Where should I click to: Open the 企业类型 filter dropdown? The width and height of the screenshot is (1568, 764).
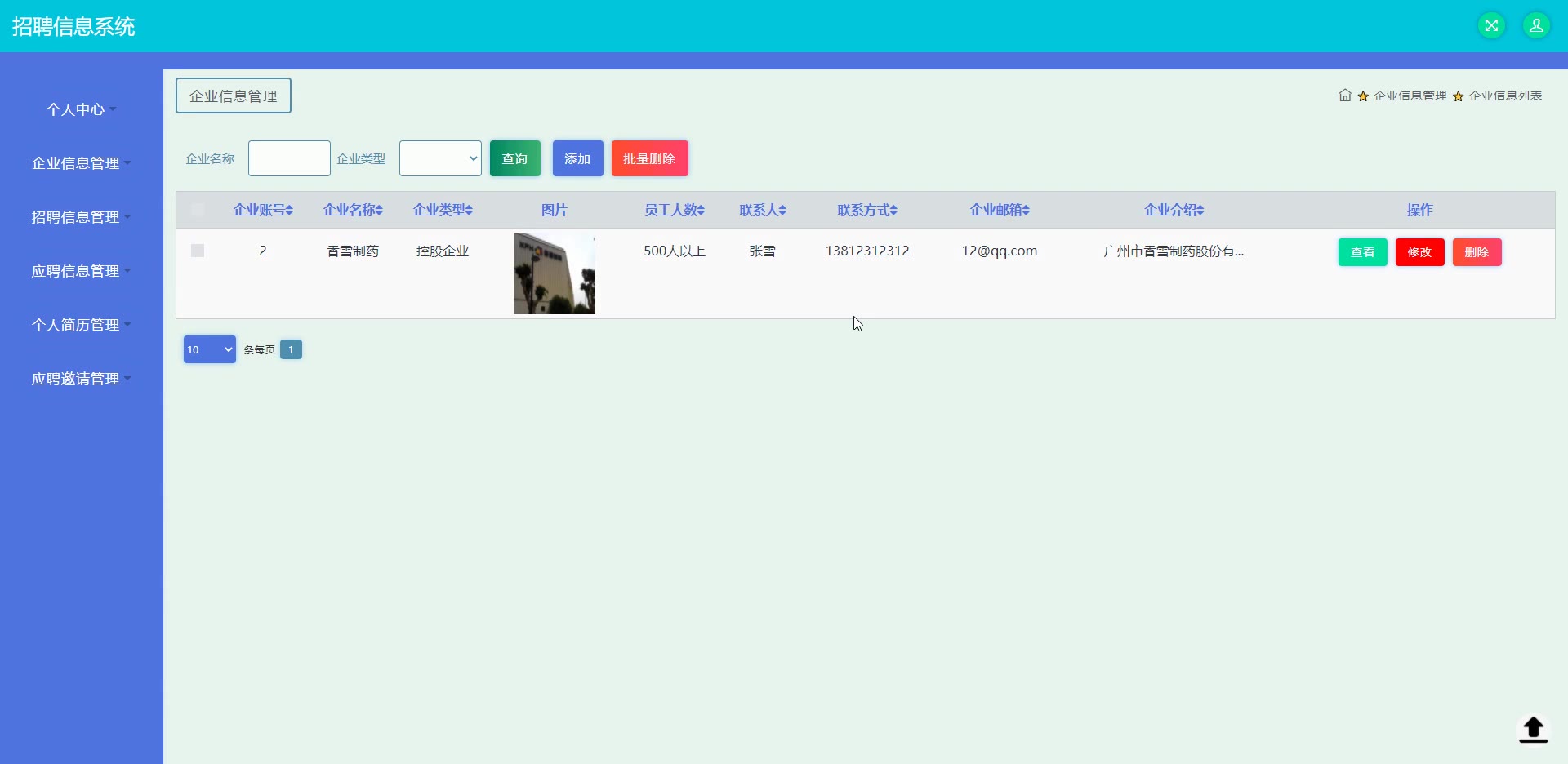click(x=440, y=158)
